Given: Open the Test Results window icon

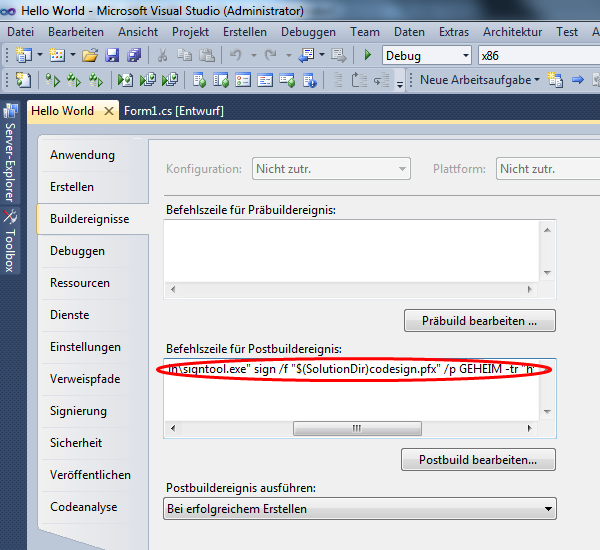Looking at the screenshot, I should tap(243, 80).
